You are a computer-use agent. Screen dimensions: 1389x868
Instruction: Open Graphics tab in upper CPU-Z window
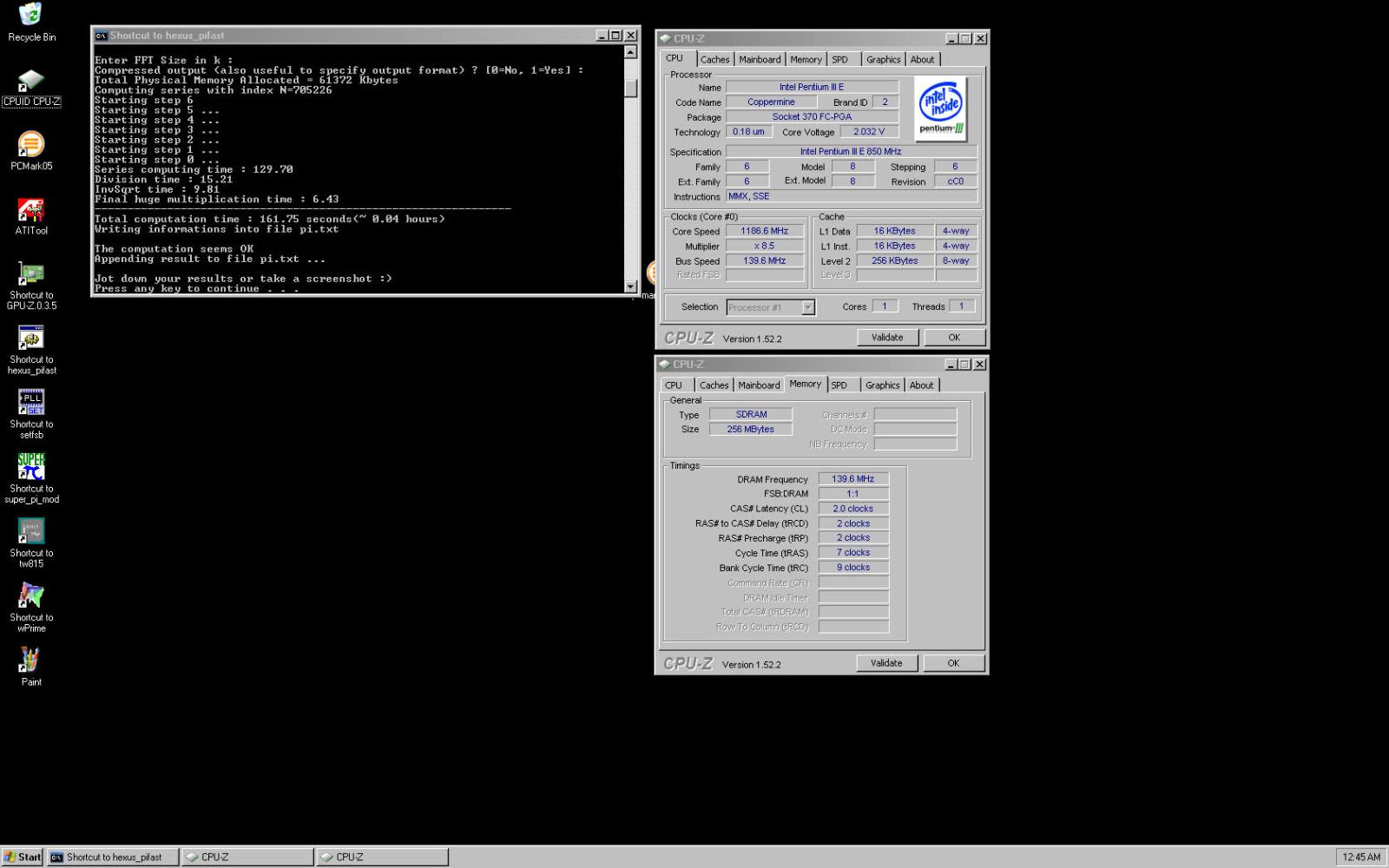pos(883,60)
